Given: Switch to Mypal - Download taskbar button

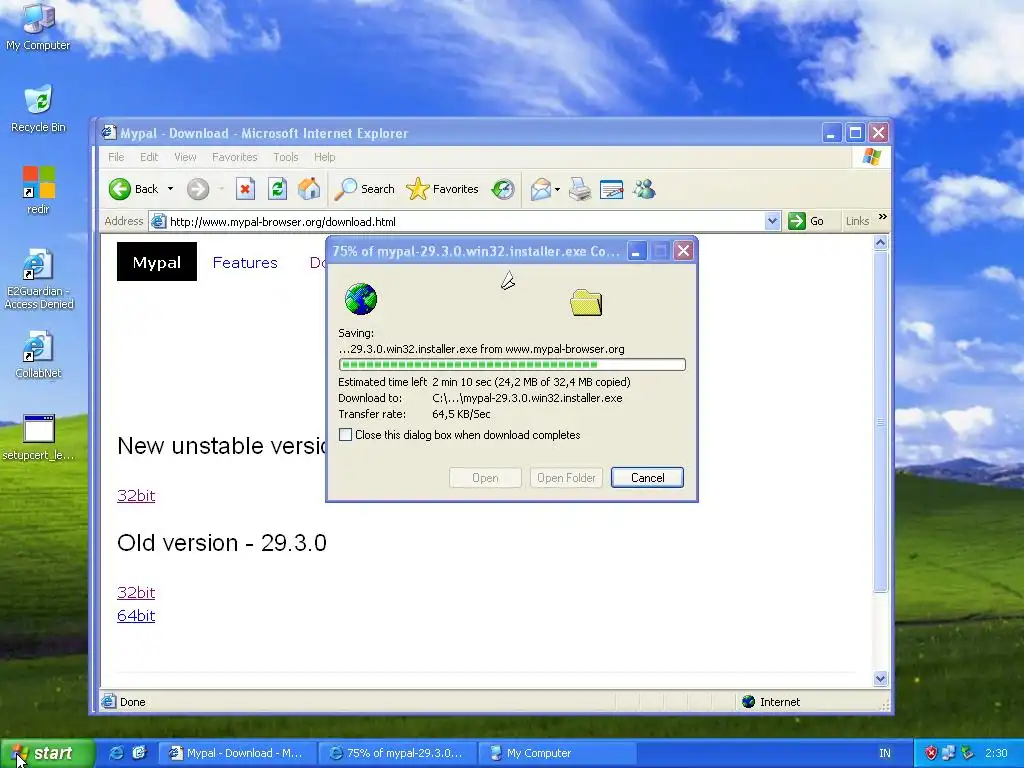Looking at the screenshot, I should pyautogui.click(x=238, y=753).
